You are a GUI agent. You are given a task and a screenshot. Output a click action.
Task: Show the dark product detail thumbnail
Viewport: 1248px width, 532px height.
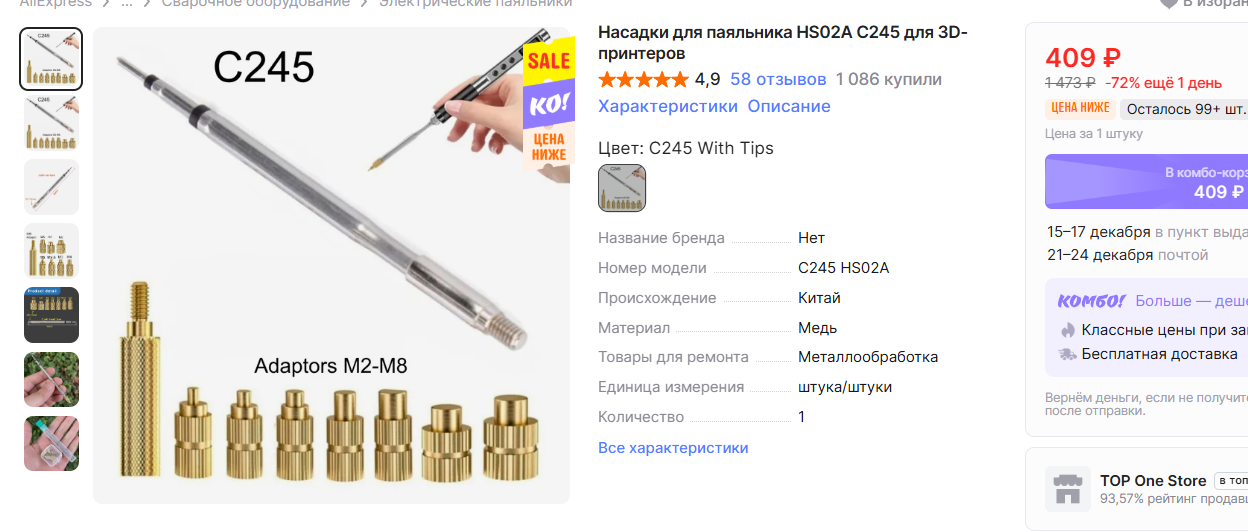point(51,315)
